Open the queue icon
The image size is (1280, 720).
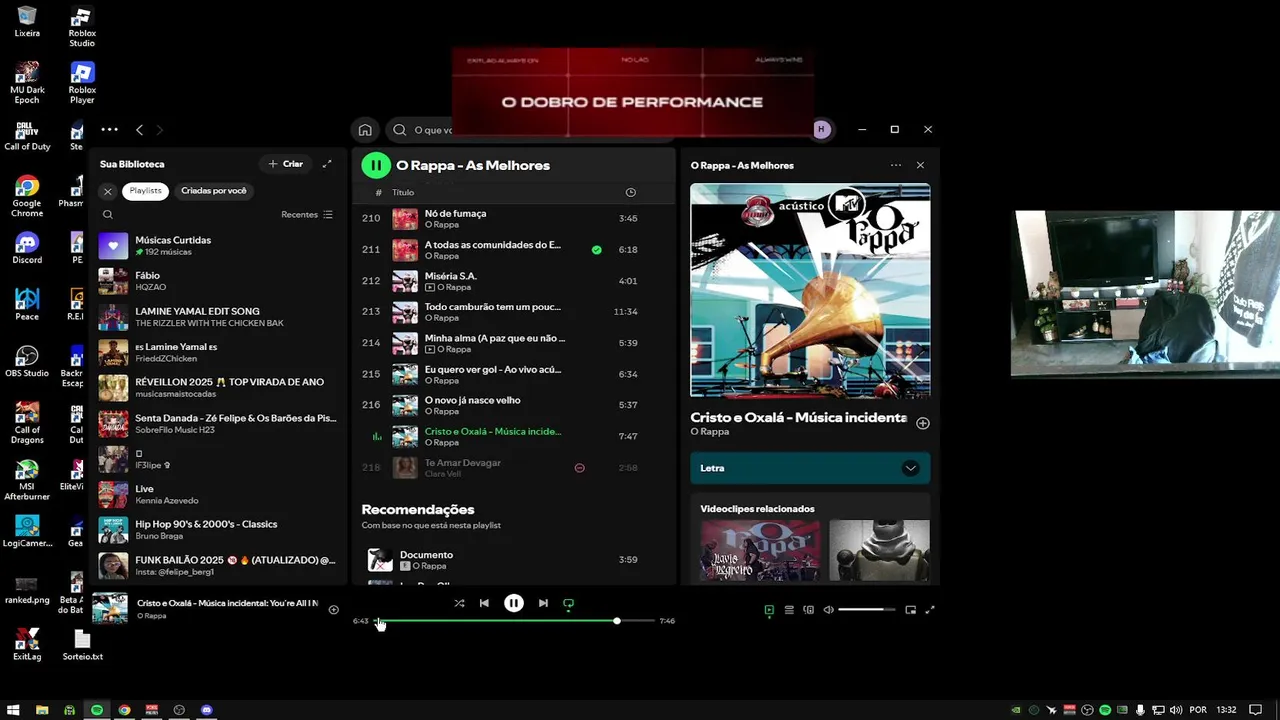[x=789, y=610]
